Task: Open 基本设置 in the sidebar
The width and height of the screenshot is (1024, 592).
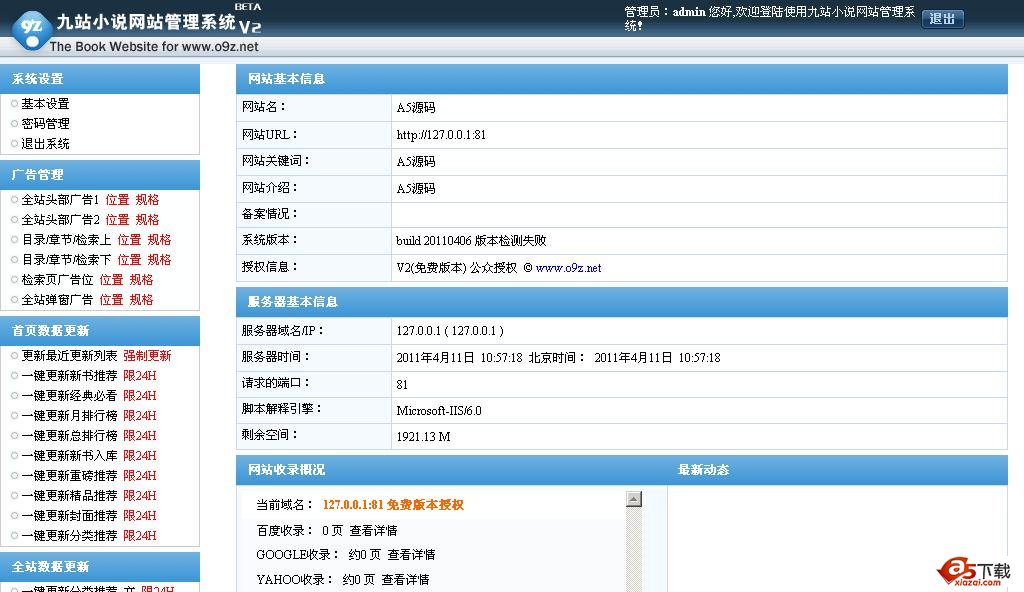Action: (45, 104)
